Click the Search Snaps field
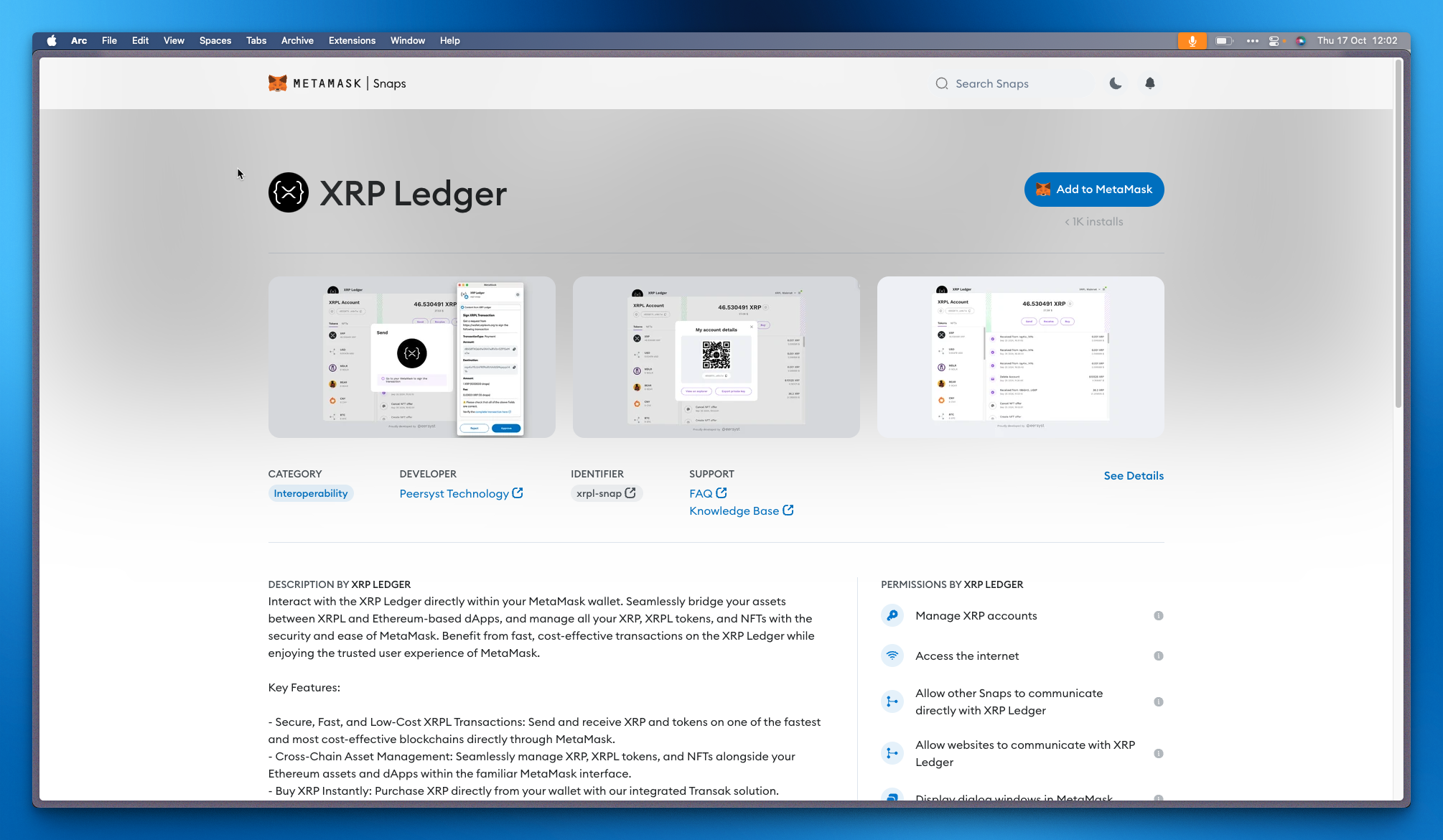This screenshot has height=840, width=1443. pyautogui.click(x=1012, y=83)
